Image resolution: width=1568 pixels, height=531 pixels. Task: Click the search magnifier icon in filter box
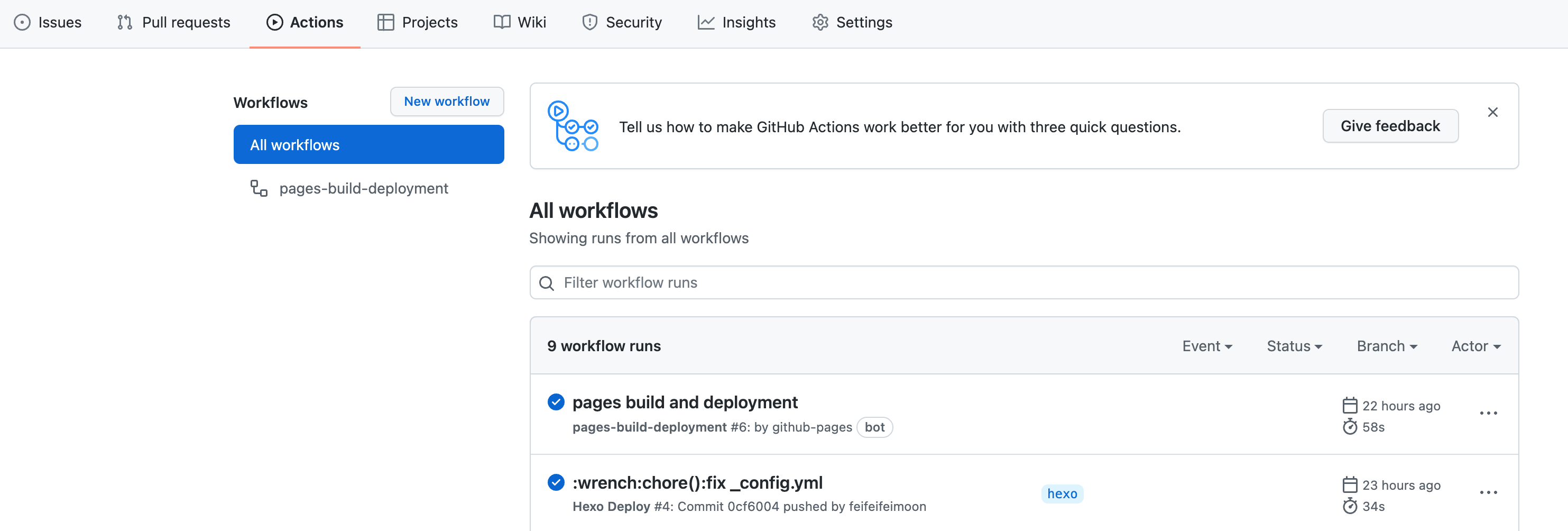point(546,283)
